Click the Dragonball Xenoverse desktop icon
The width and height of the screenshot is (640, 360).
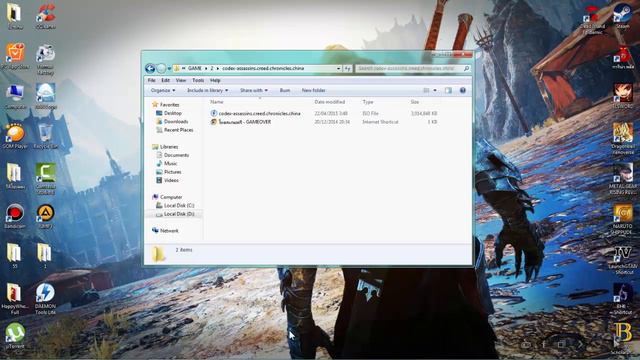pos(623,139)
